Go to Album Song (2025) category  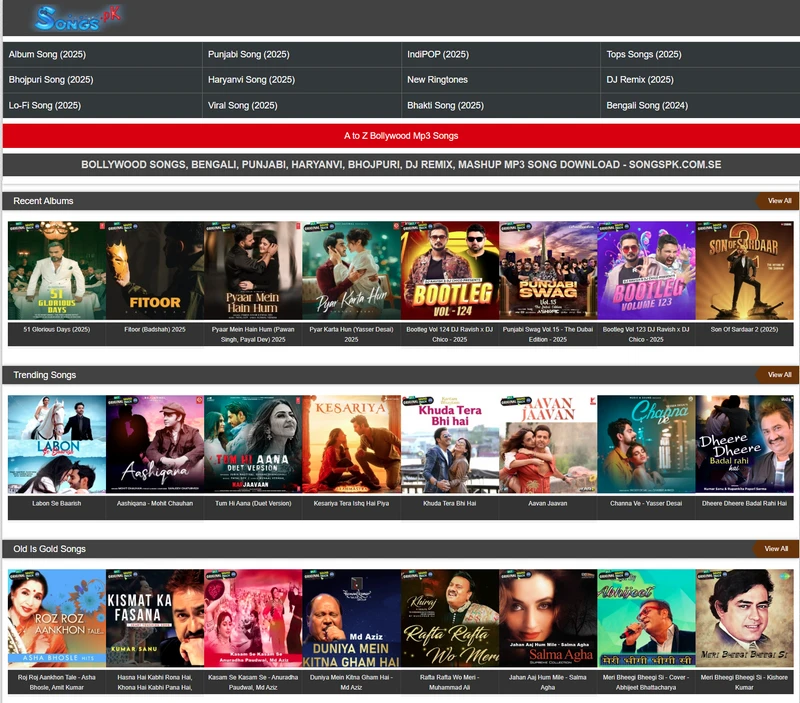pos(48,54)
